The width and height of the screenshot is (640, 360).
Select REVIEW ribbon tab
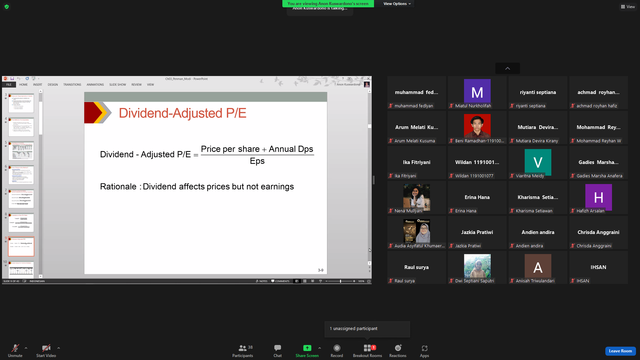tap(136, 84)
